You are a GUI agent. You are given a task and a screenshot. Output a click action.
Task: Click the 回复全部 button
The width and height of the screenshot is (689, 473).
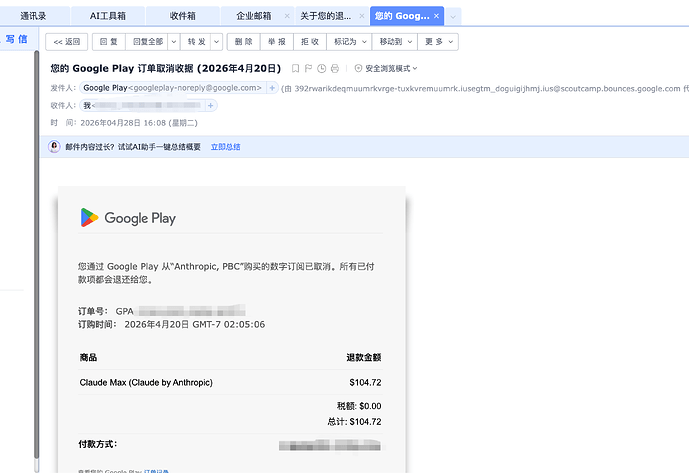click(x=148, y=42)
